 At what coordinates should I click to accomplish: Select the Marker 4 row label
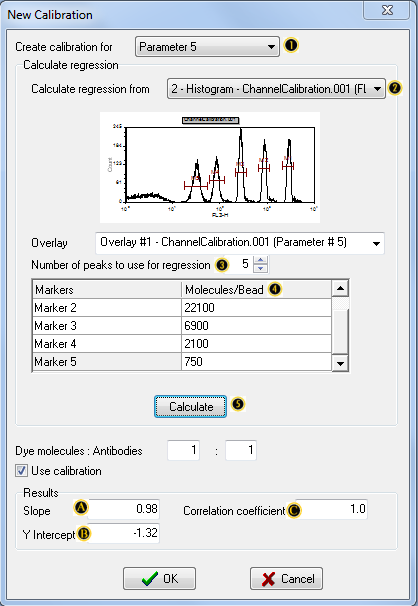[107, 344]
